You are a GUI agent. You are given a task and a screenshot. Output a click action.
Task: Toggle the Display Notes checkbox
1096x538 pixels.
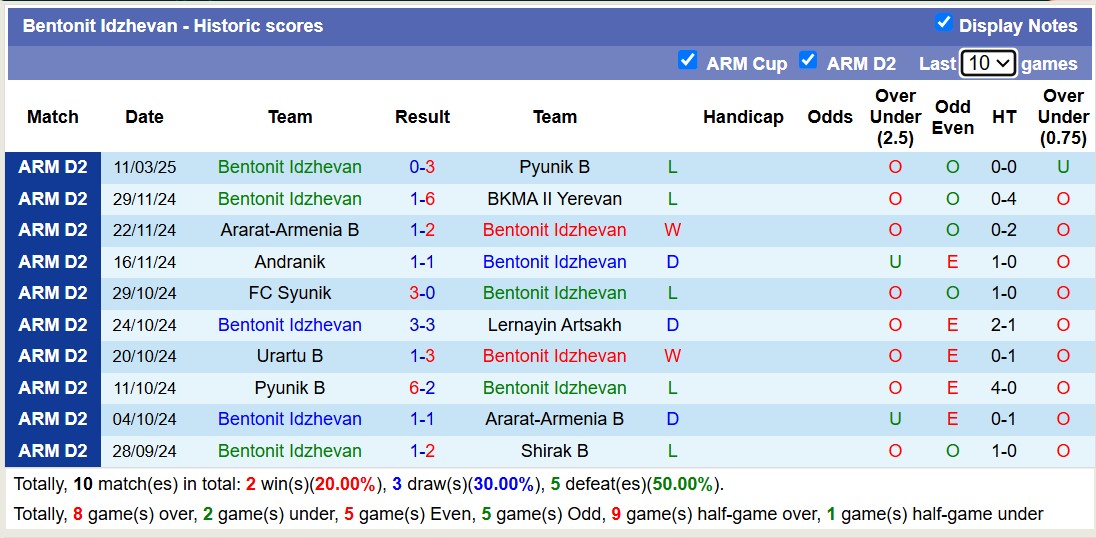(x=943, y=23)
